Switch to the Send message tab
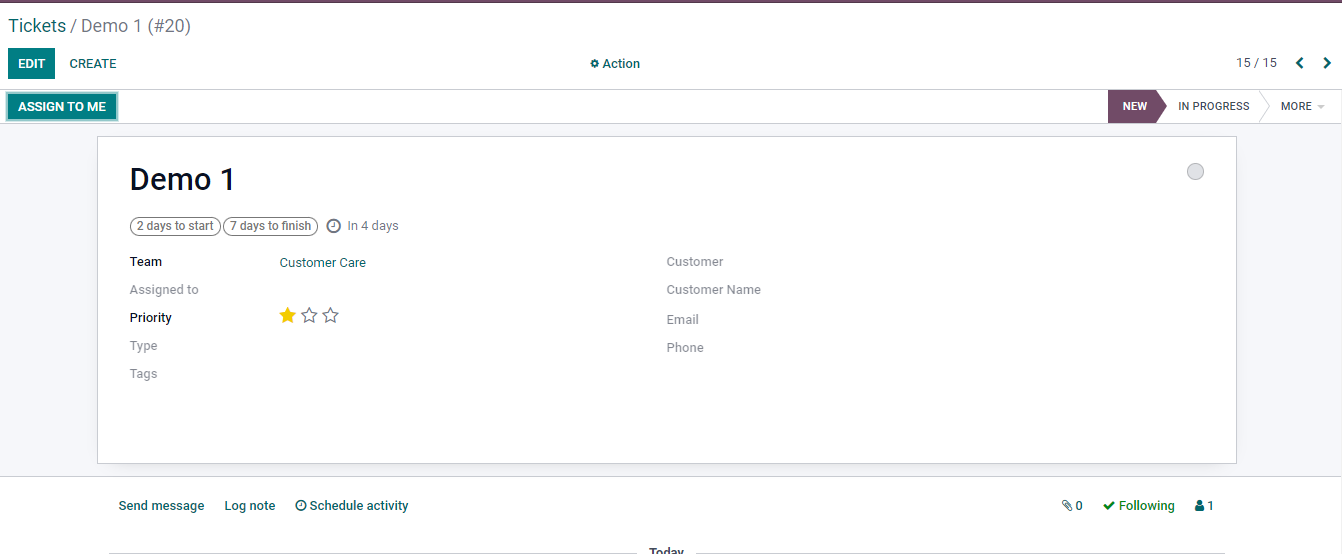The image size is (1342, 554). coord(161,506)
